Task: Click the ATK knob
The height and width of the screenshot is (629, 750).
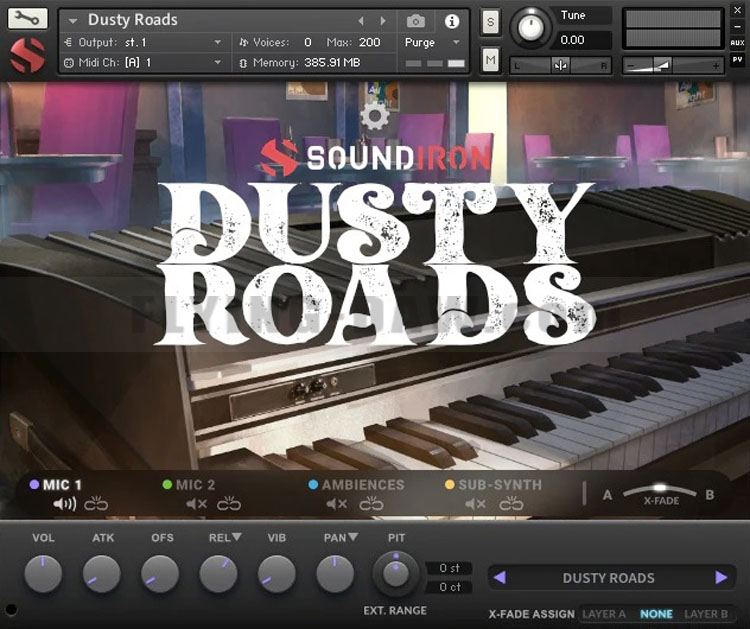Action: tap(101, 574)
